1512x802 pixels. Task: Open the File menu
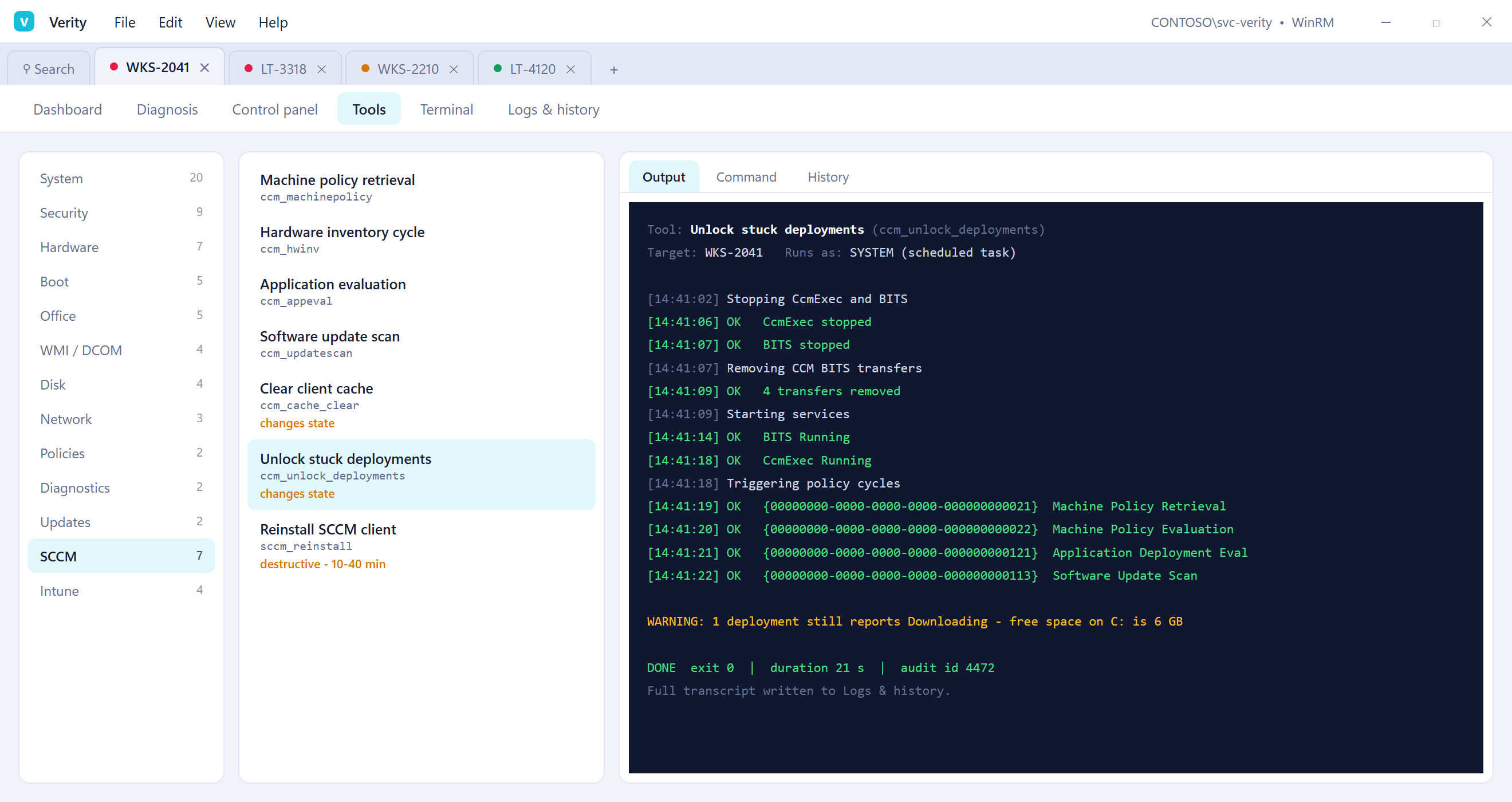point(124,22)
